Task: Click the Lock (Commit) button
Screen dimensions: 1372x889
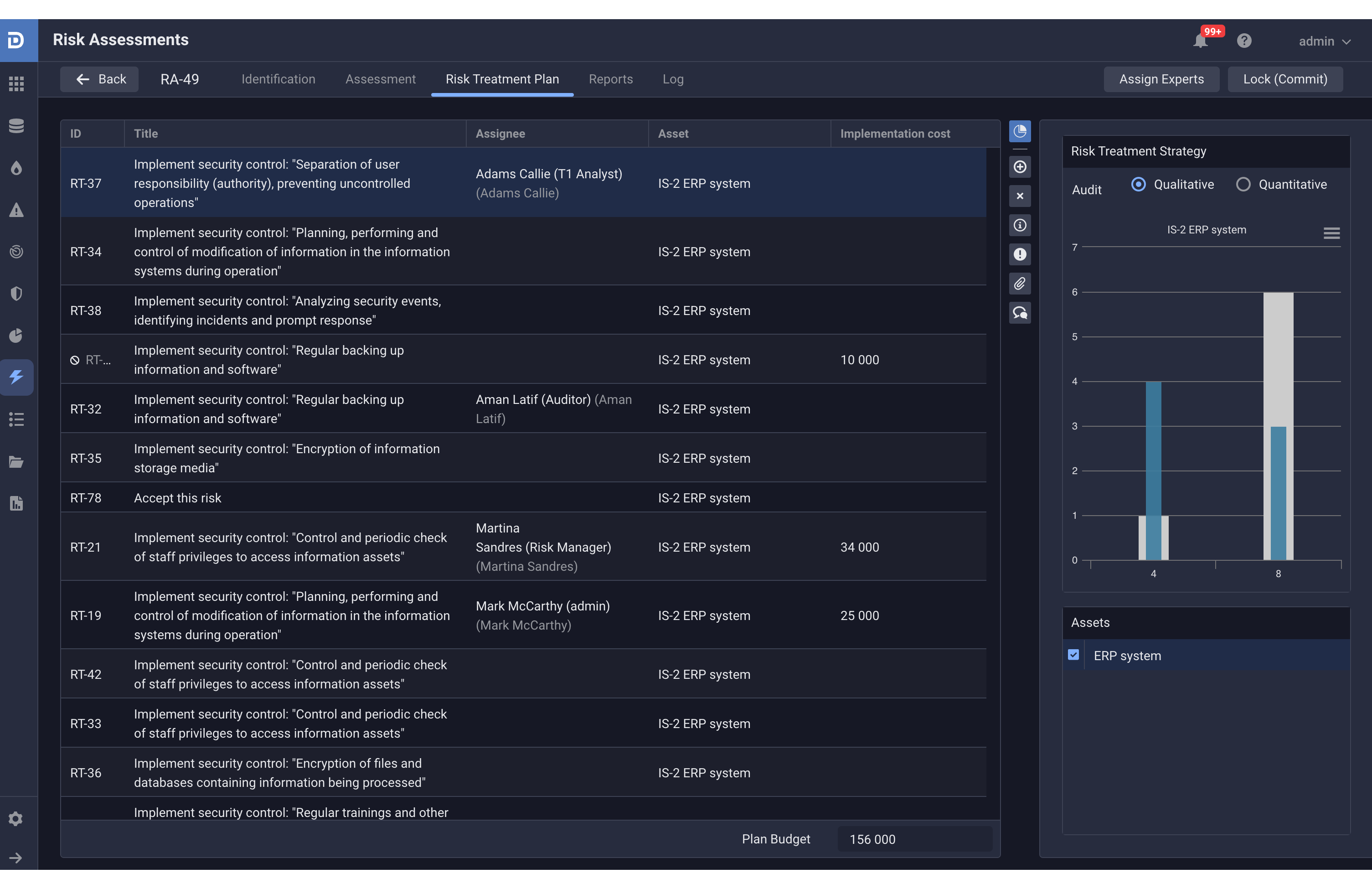Action: [1284, 79]
